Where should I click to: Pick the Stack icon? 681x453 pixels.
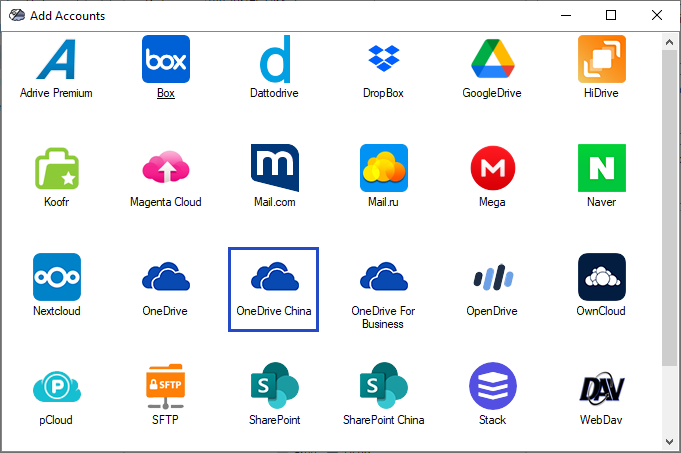point(493,386)
